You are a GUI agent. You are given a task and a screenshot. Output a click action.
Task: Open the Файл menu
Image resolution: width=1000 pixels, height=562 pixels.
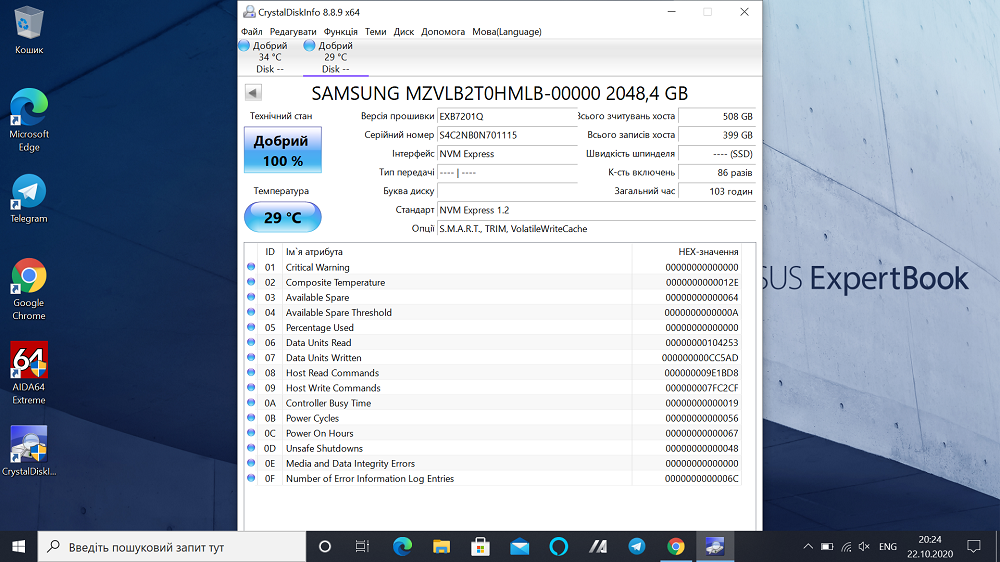tap(251, 31)
